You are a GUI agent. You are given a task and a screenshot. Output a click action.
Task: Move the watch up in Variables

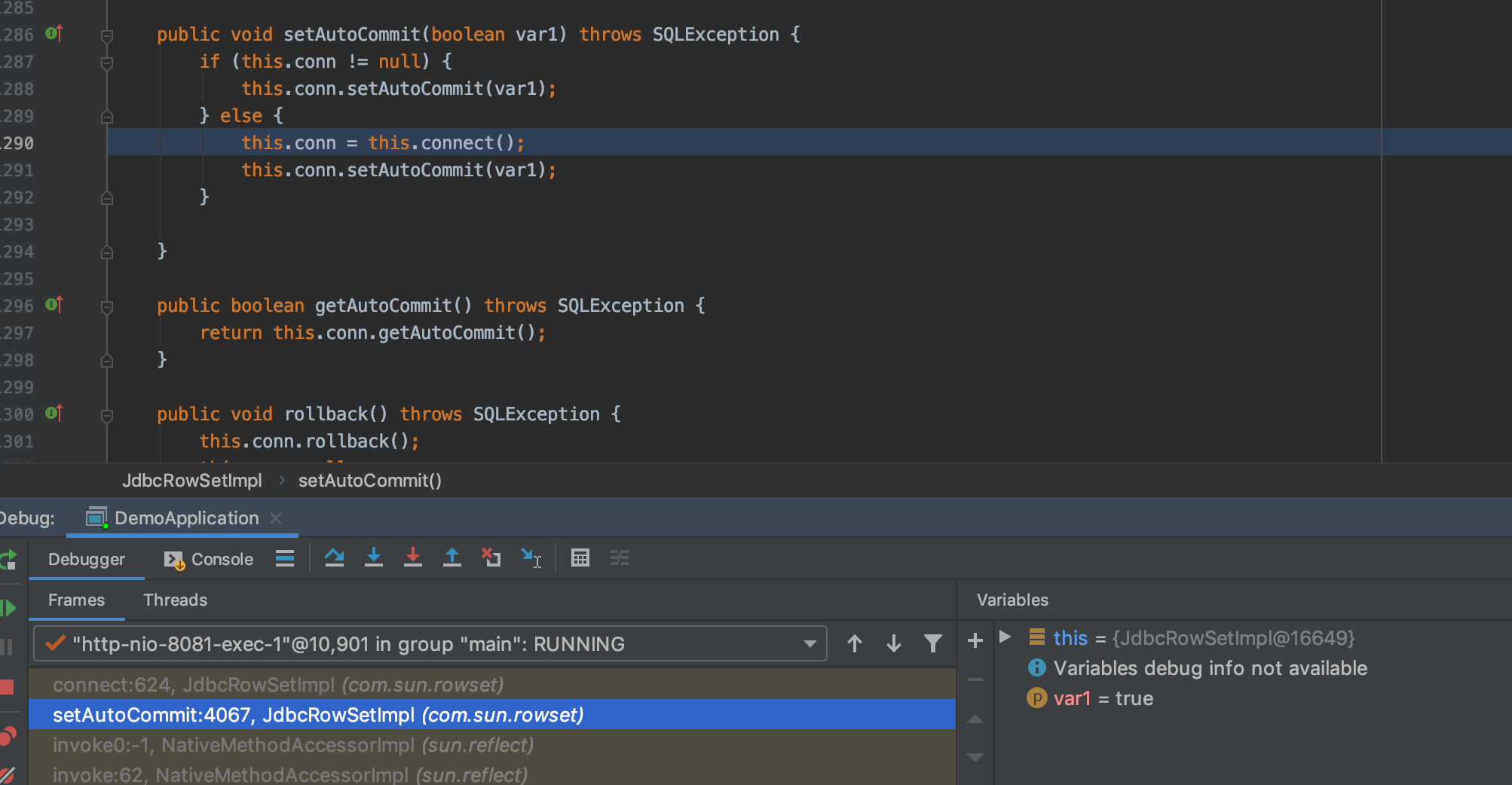[x=975, y=719]
